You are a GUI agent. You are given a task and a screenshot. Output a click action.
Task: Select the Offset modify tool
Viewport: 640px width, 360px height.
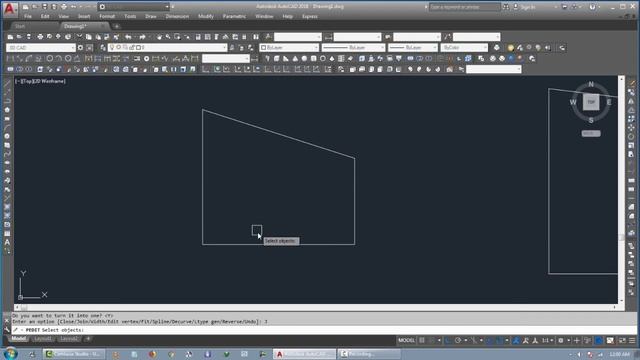(x=631, y=110)
